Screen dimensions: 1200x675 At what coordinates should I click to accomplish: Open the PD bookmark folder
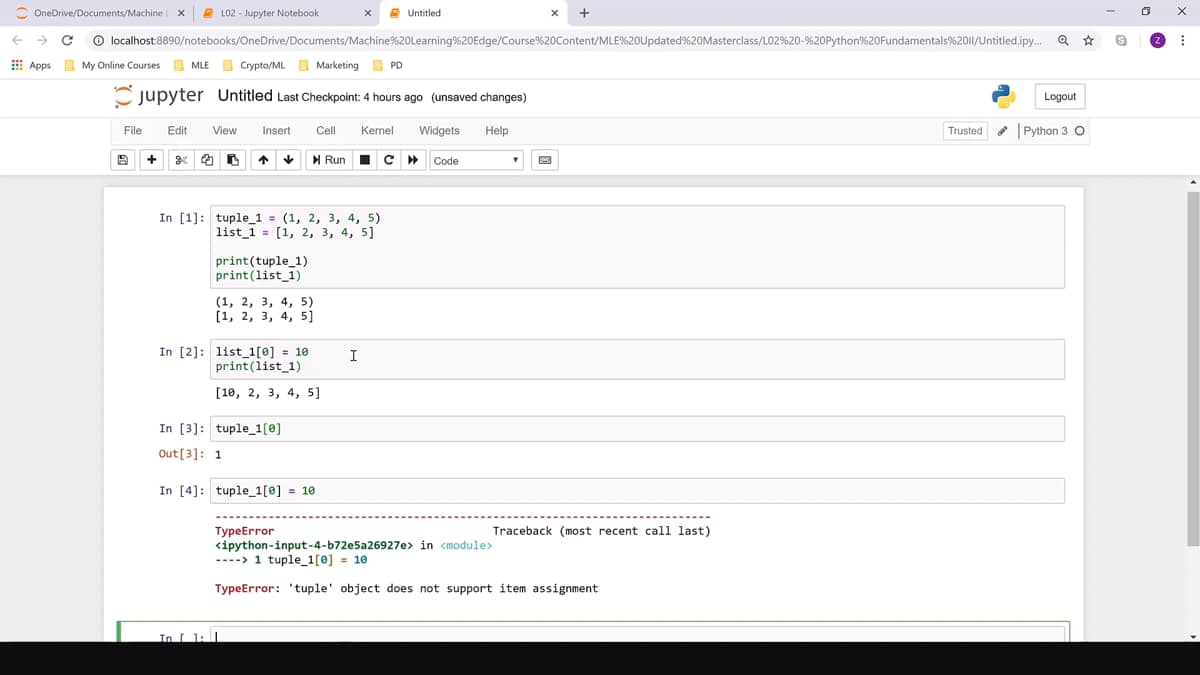point(388,65)
